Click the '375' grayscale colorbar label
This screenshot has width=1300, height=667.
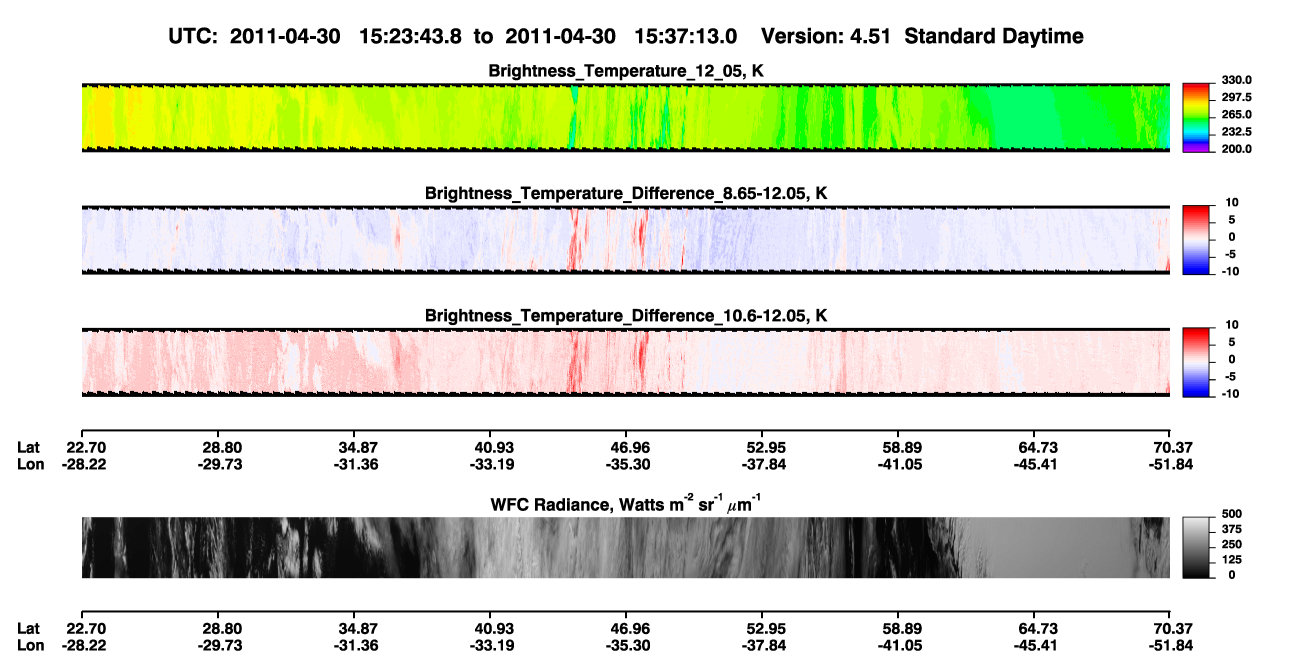(1233, 529)
